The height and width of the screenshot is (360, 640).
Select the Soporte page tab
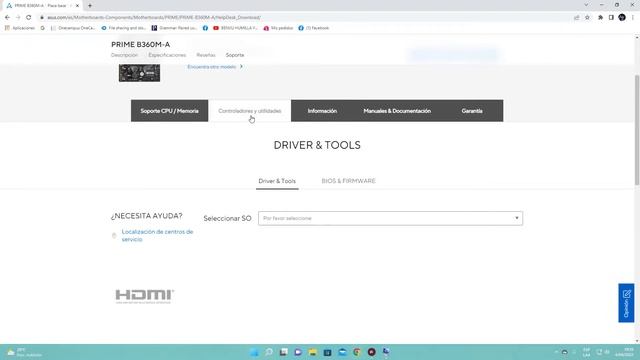235,55
